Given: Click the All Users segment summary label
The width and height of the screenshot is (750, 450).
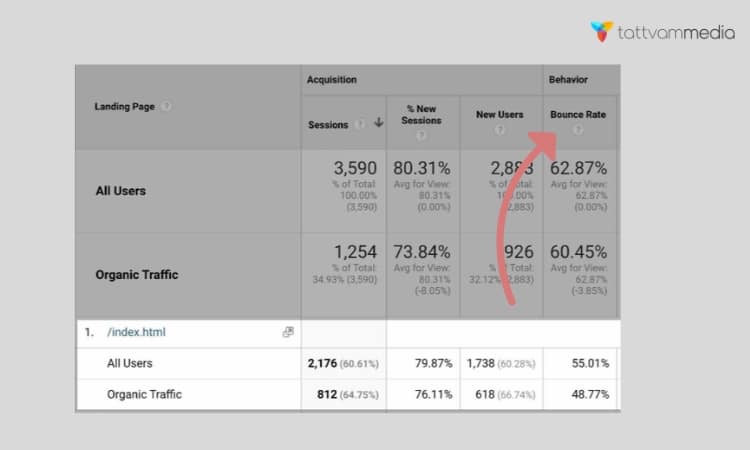Looking at the screenshot, I should point(121,191).
